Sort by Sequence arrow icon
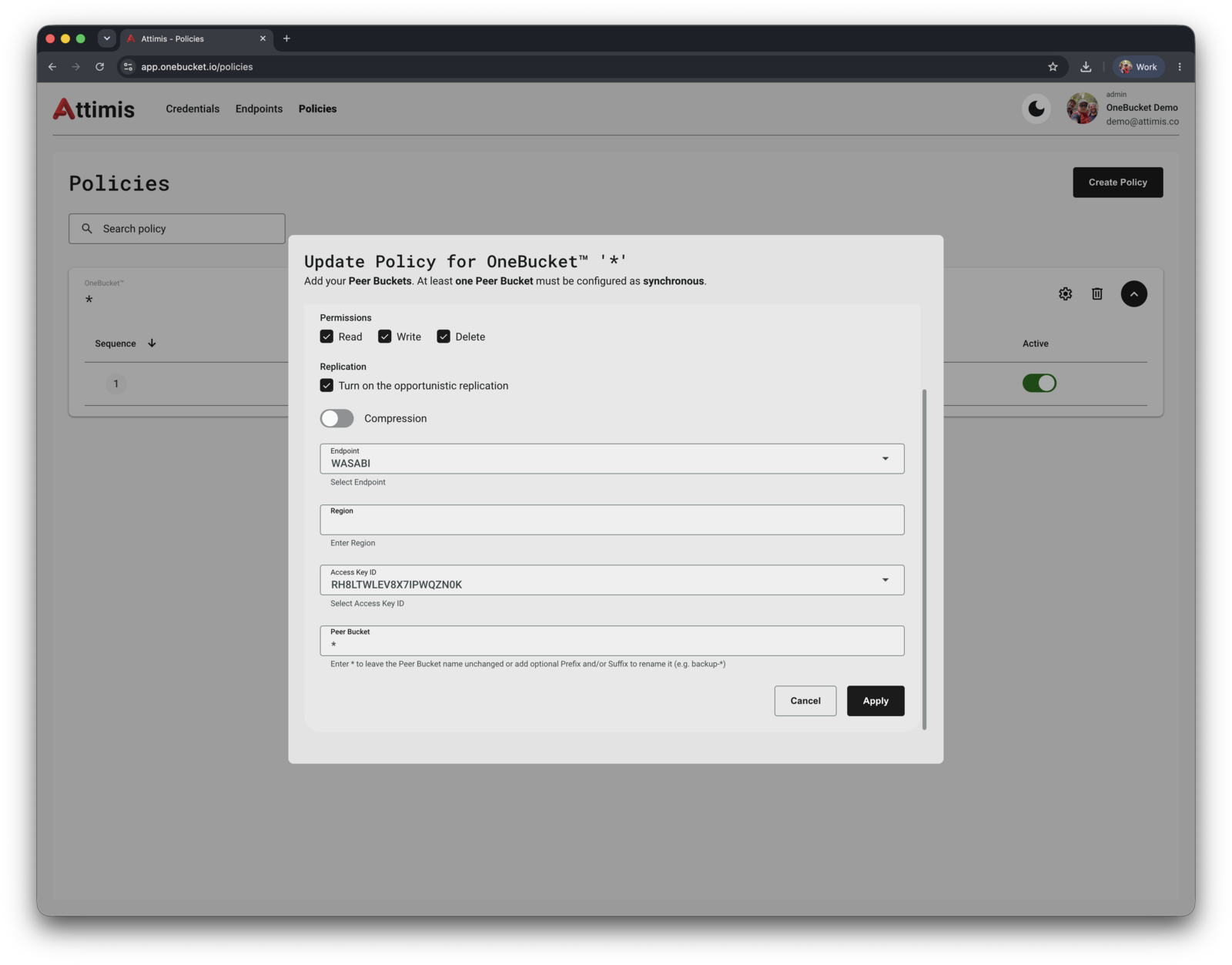Image resolution: width=1232 pixels, height=965 pixels. tap(152, 343)
